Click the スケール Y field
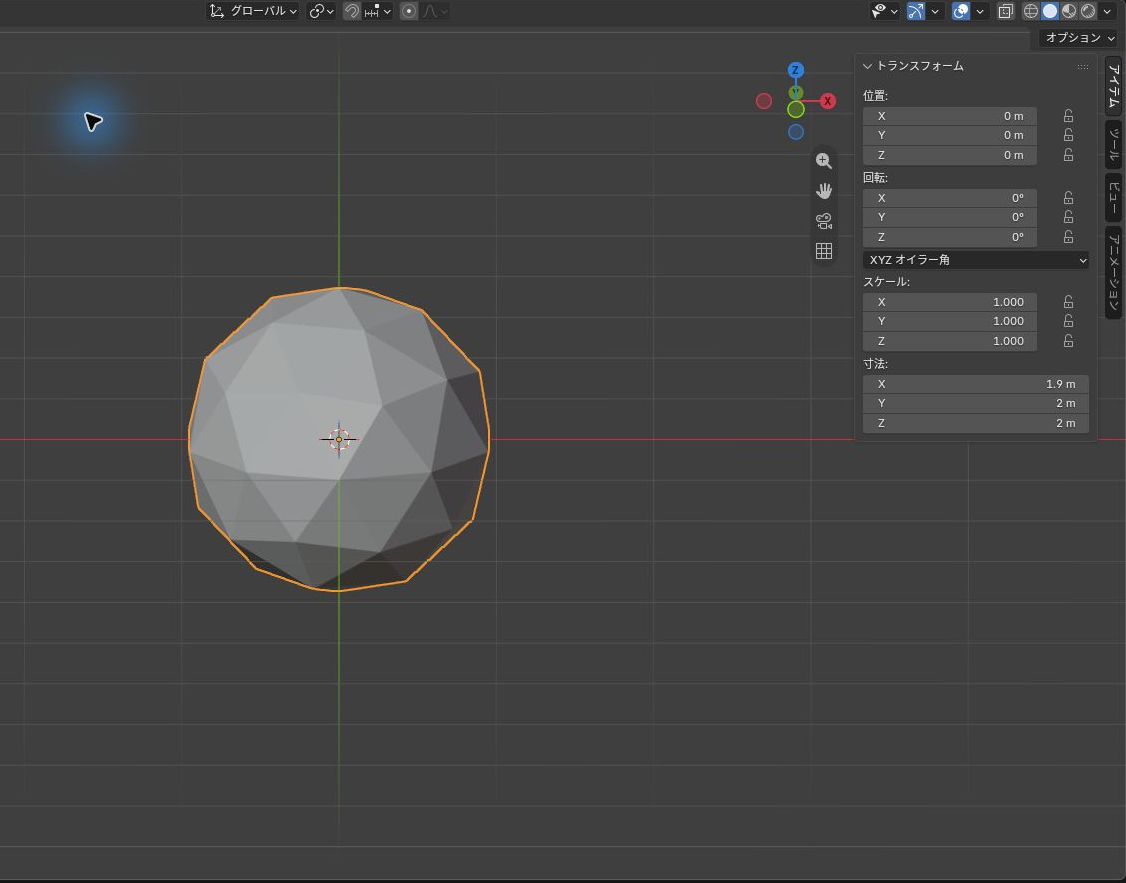 949,321
